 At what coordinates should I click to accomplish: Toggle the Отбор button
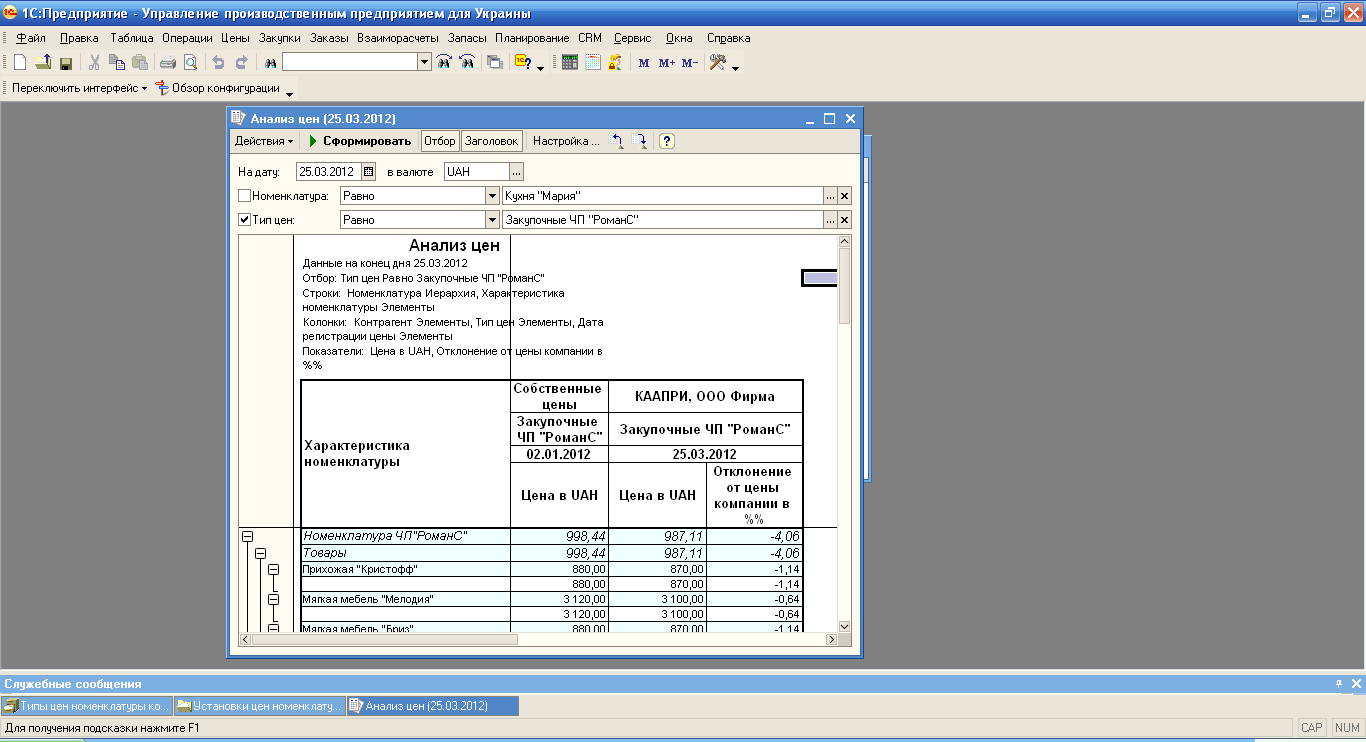click(440, 141)
